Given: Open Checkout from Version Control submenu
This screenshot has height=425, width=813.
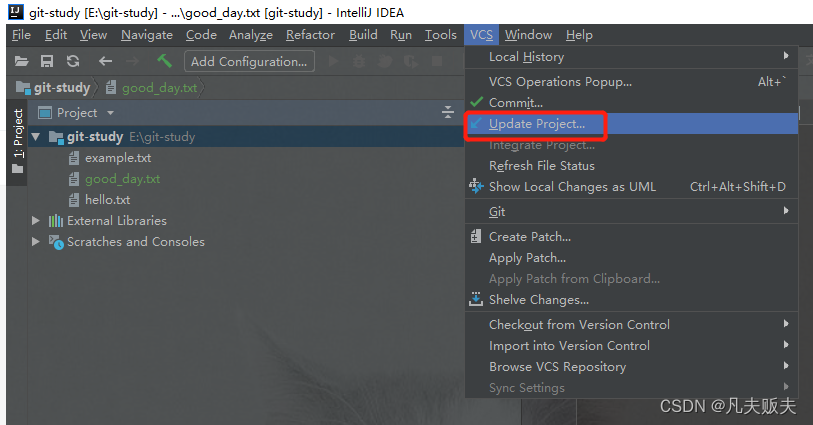Looking at the screenshot, I should [631, 324].
